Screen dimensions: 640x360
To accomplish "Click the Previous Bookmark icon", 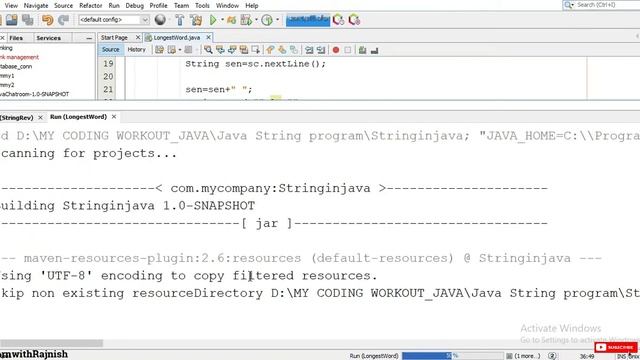I will coord(270,50).
